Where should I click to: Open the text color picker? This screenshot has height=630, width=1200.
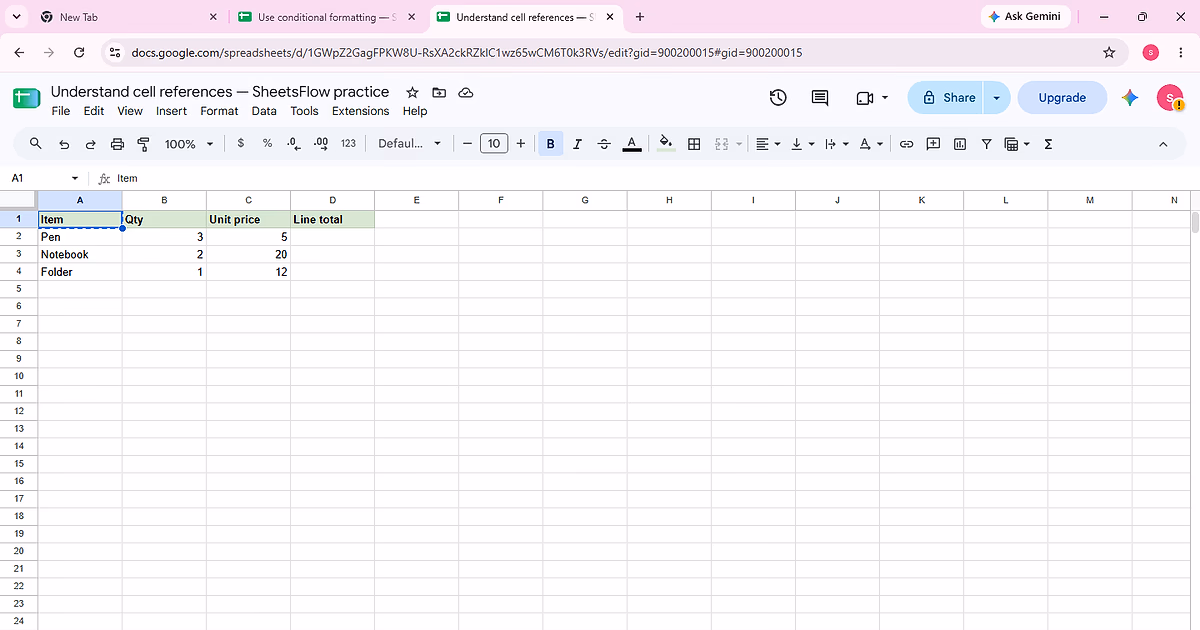point(631,144)
